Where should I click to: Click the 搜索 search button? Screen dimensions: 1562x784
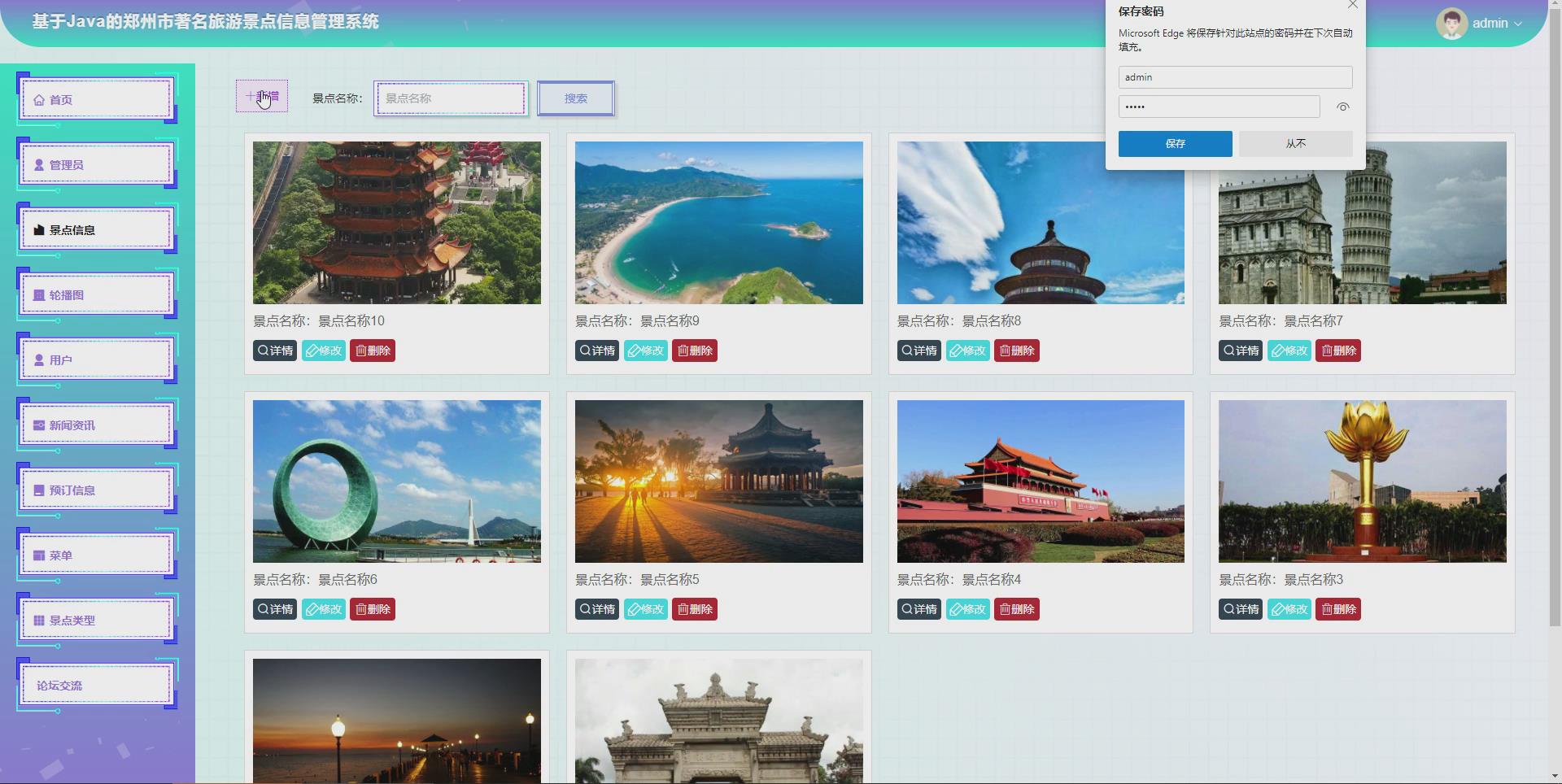point(574,98)
